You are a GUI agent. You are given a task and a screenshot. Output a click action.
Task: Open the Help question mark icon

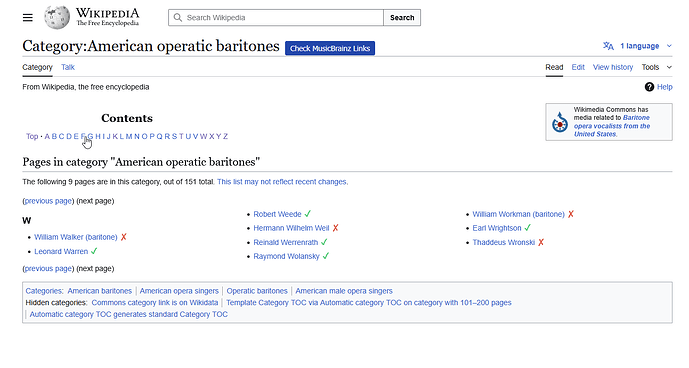(649, 87)
